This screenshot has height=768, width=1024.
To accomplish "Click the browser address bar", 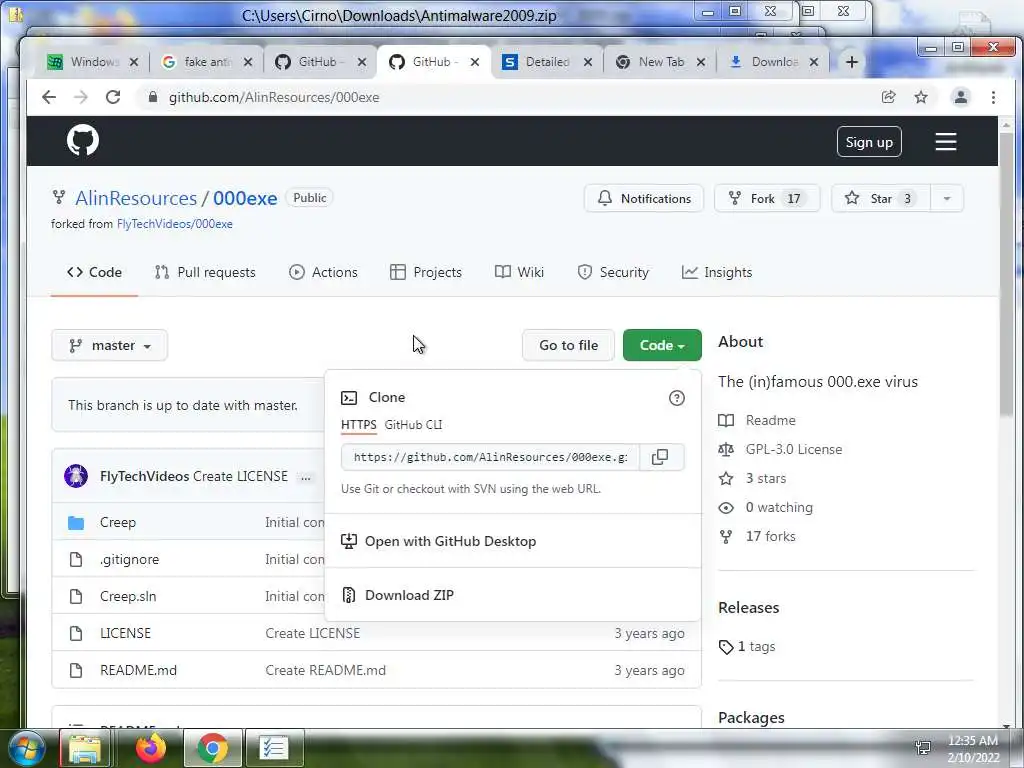I will 509,97.
